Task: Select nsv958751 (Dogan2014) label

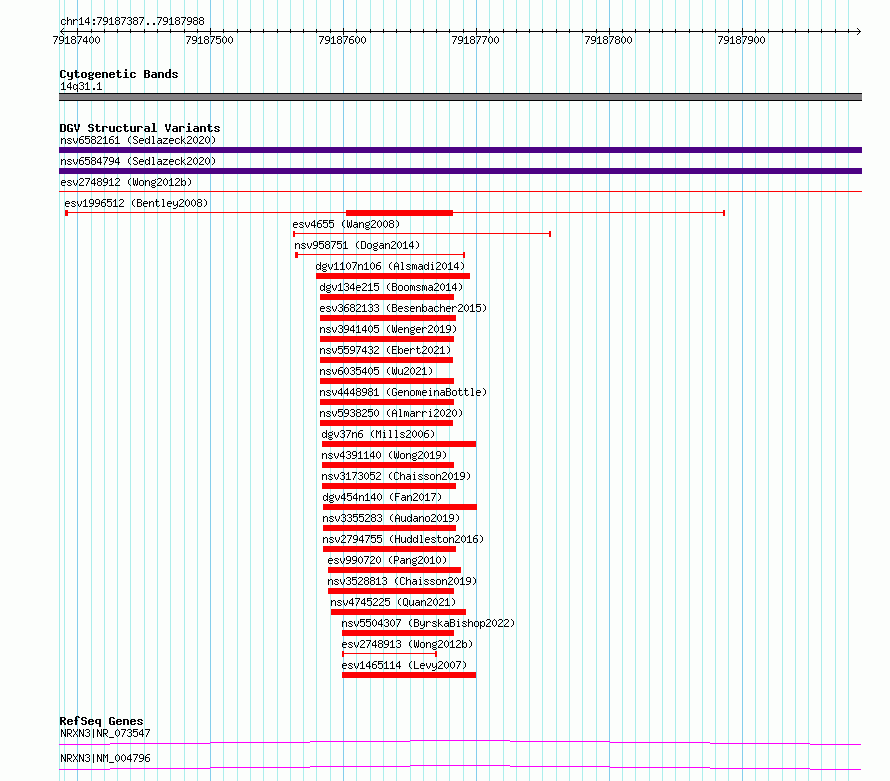Action: (357, 245)
